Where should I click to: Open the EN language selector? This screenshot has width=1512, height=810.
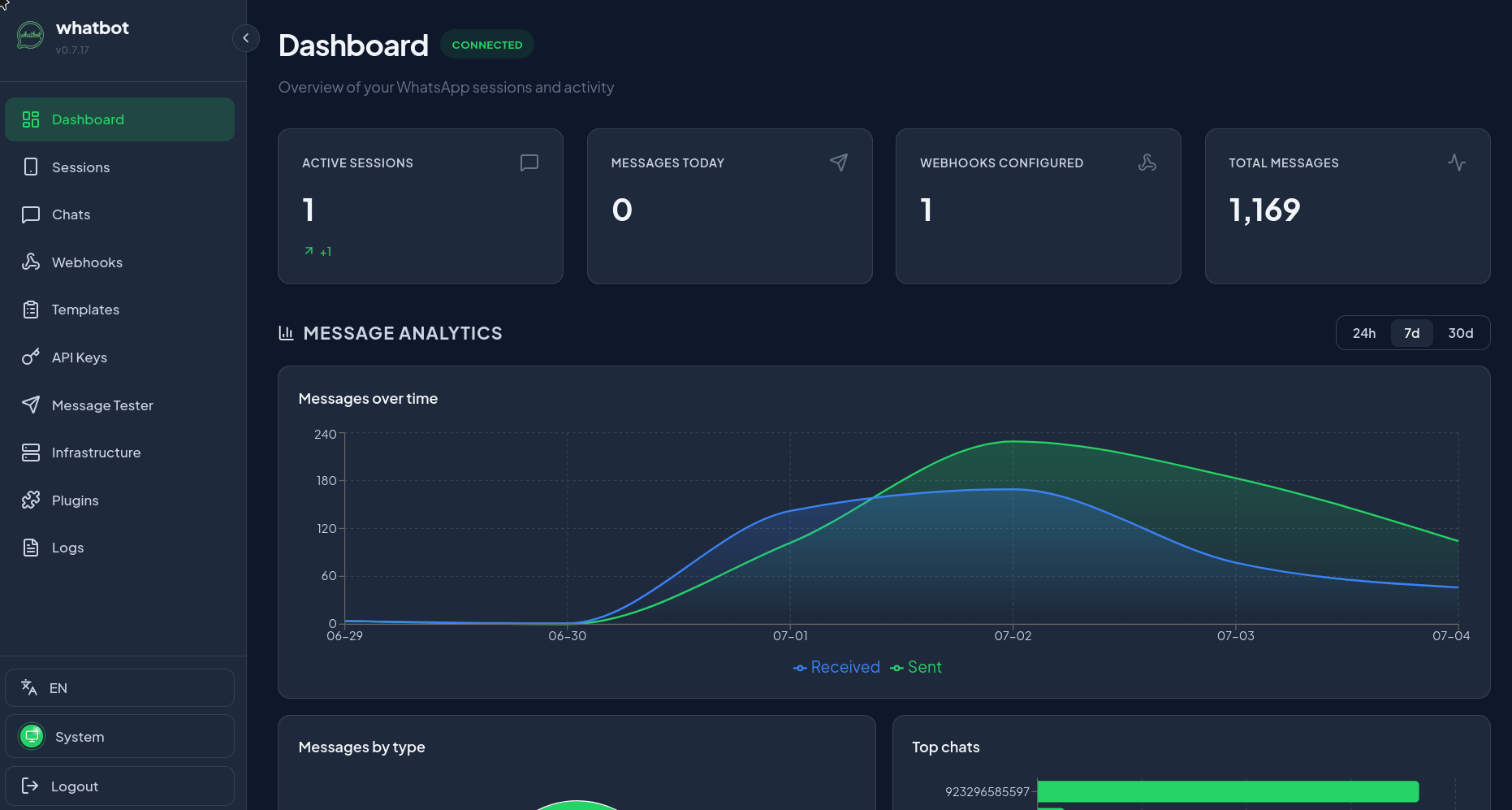[x=119, y=688]
